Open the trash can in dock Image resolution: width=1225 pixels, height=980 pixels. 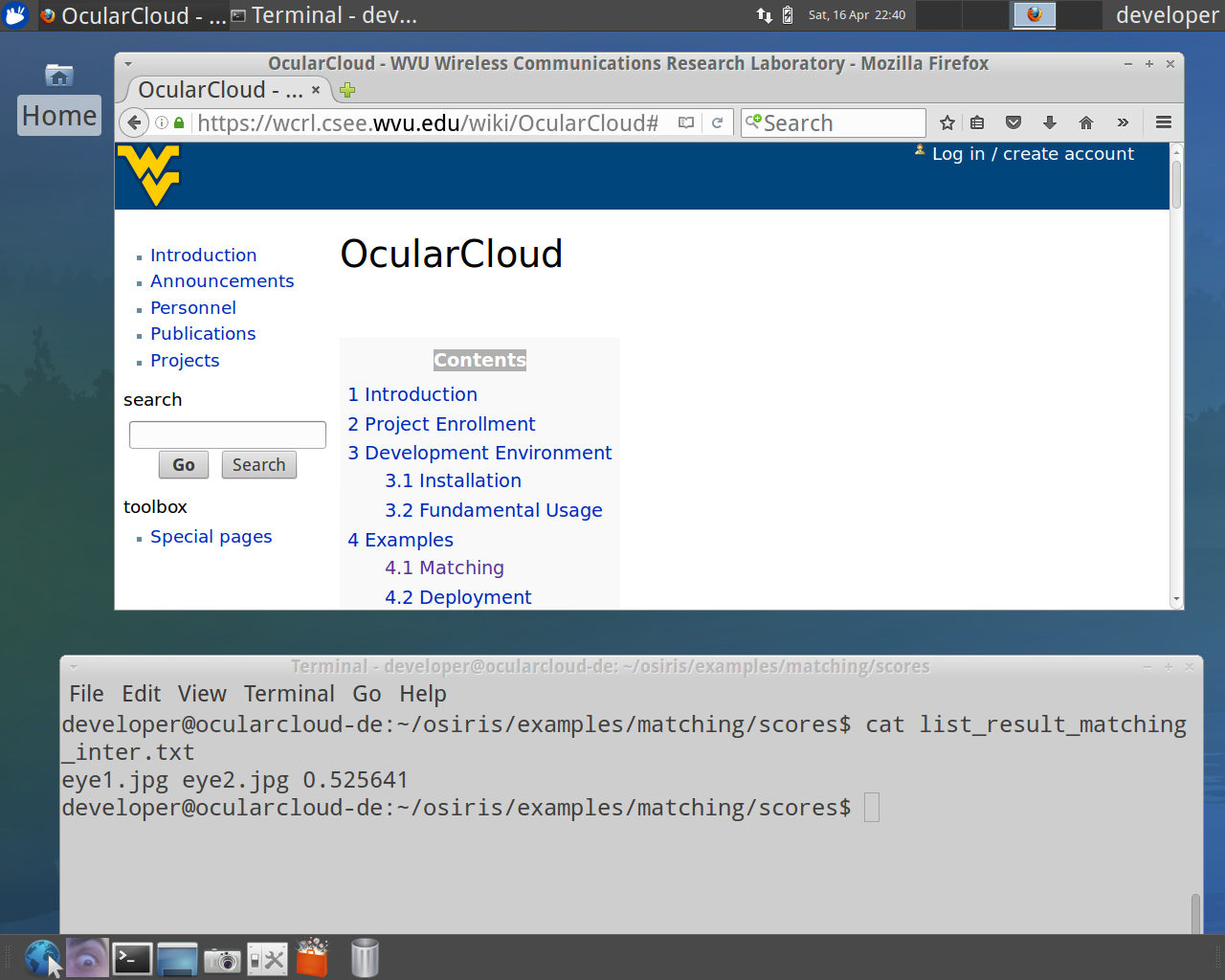click(365, 958)
